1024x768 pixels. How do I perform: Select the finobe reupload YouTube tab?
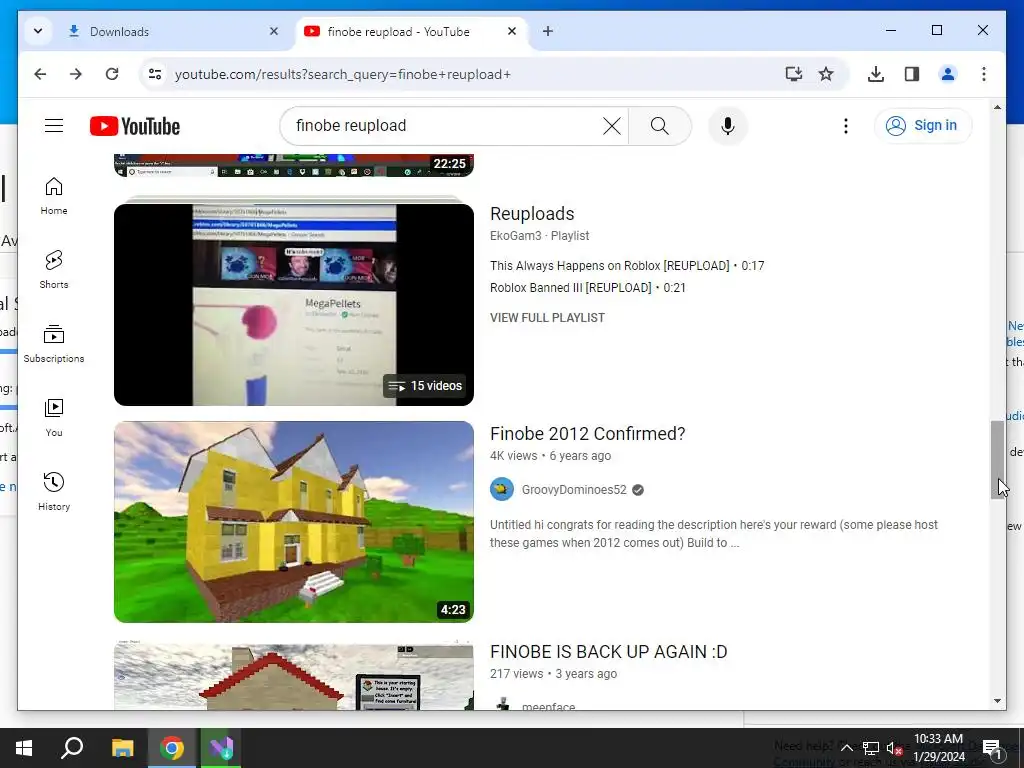click(x=411, y=31)
